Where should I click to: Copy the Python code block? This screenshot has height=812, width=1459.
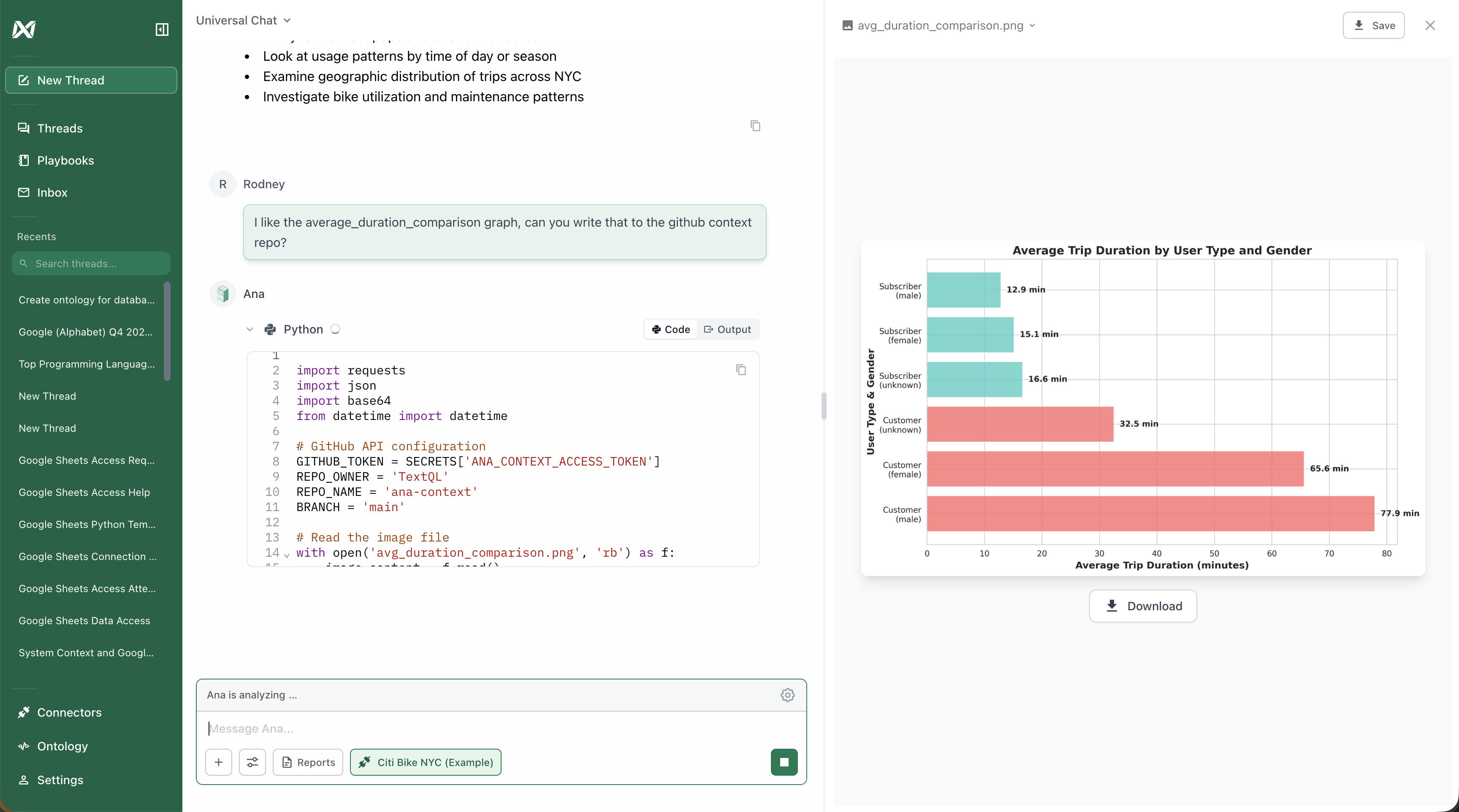[740, 370]
